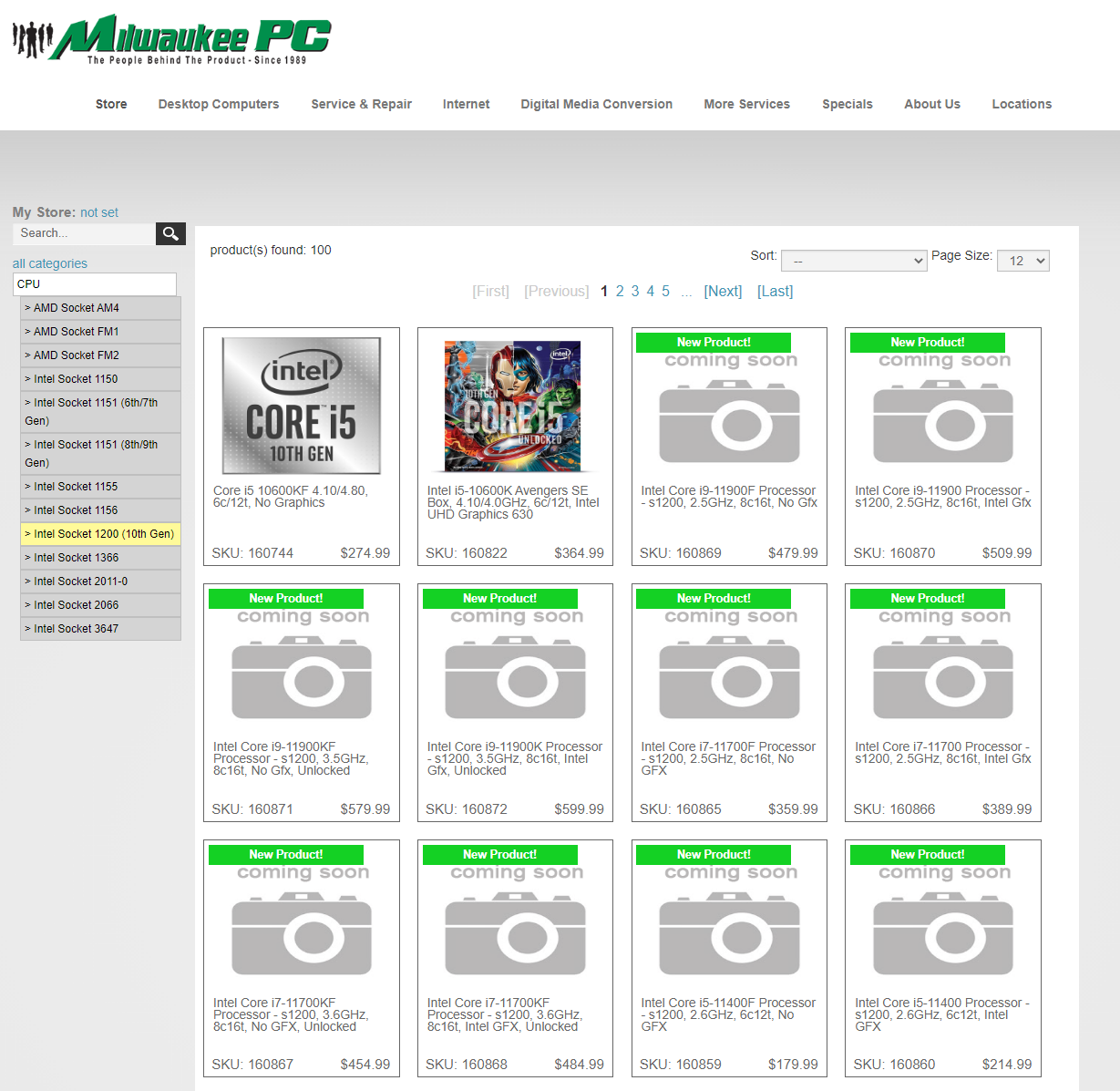Open the i7-11700F placeholder camera image
The height and width of the screenshot is (1091, 1120).
729,663
